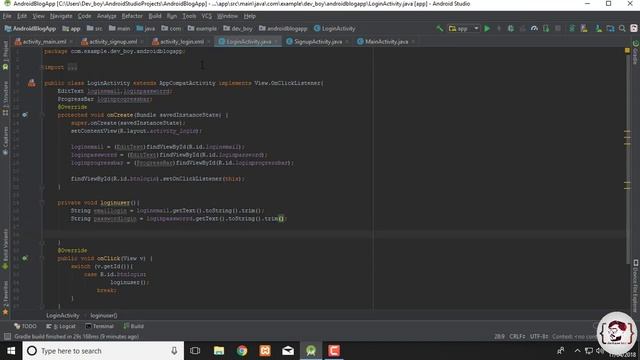The height and width of the screenshot is (360, 640).
Task: Open the Android Profiler gauge icon
Action: click(x=534, y=29)
